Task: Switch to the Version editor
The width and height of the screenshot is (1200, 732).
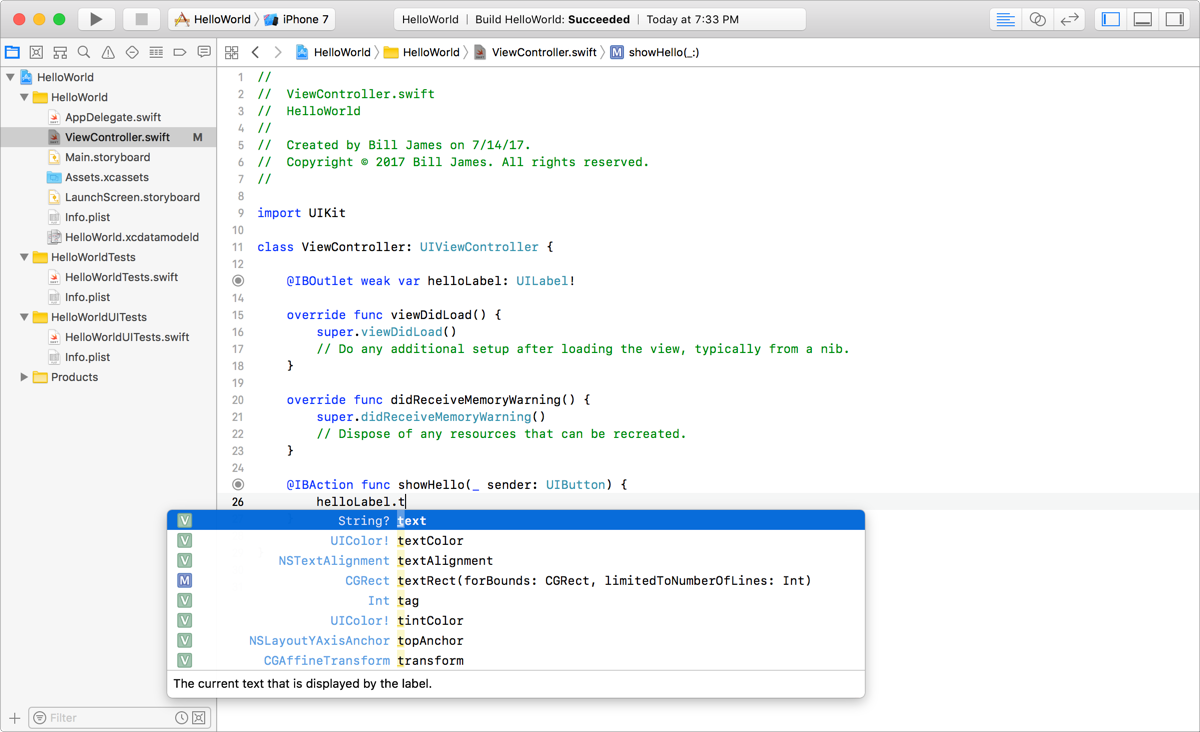Action: pos(1070,19)
